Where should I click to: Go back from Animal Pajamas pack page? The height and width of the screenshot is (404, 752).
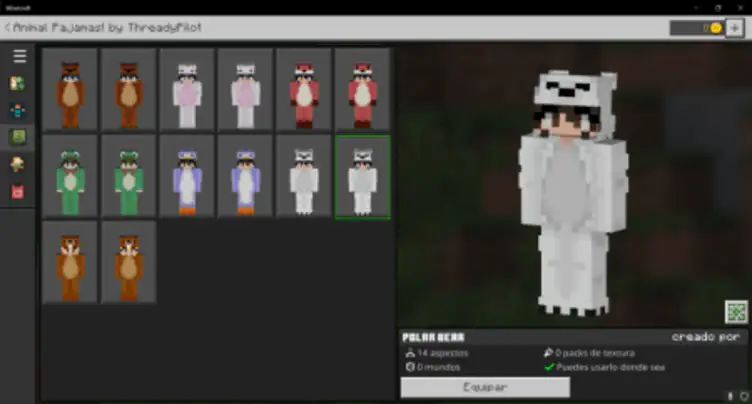[x=7, y=27]
